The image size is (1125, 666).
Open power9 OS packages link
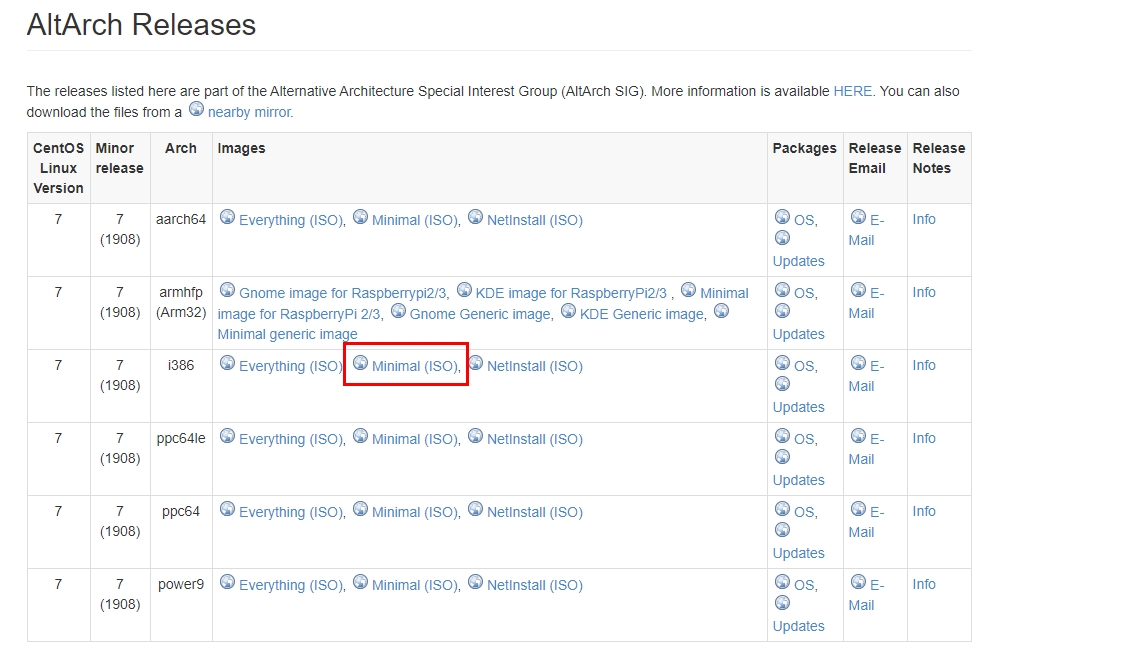pos(804,586)
